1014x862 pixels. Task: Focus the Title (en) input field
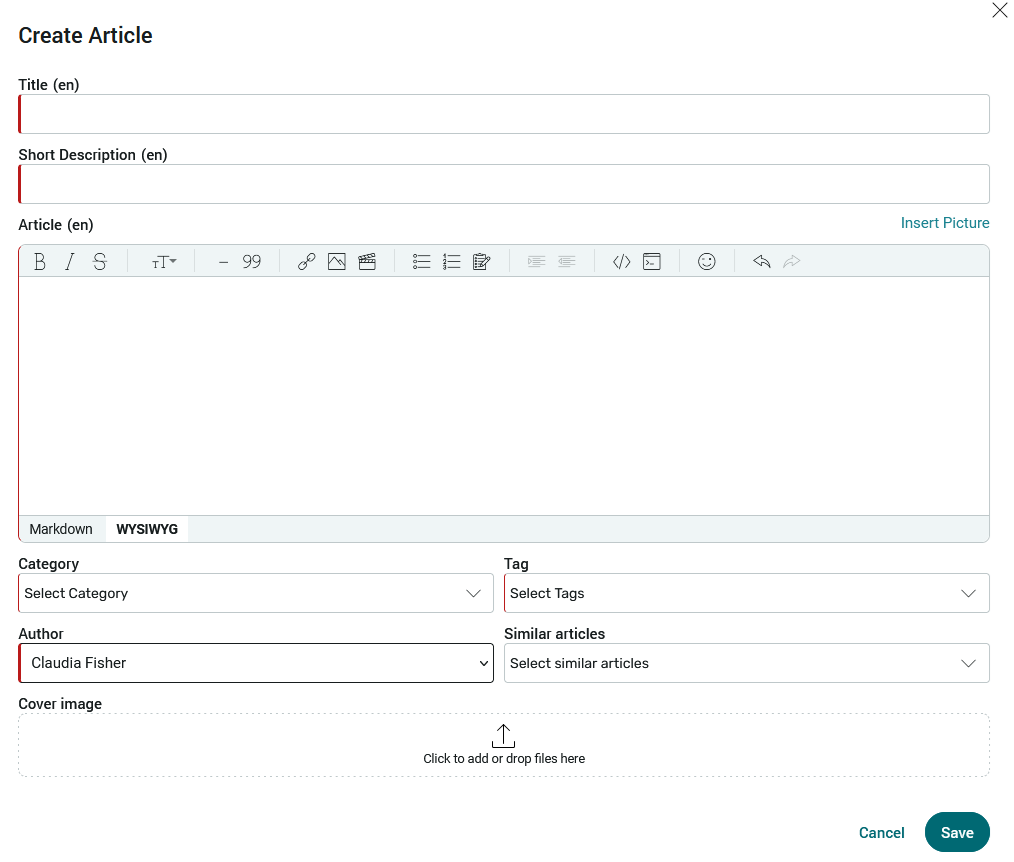(504, 114)
